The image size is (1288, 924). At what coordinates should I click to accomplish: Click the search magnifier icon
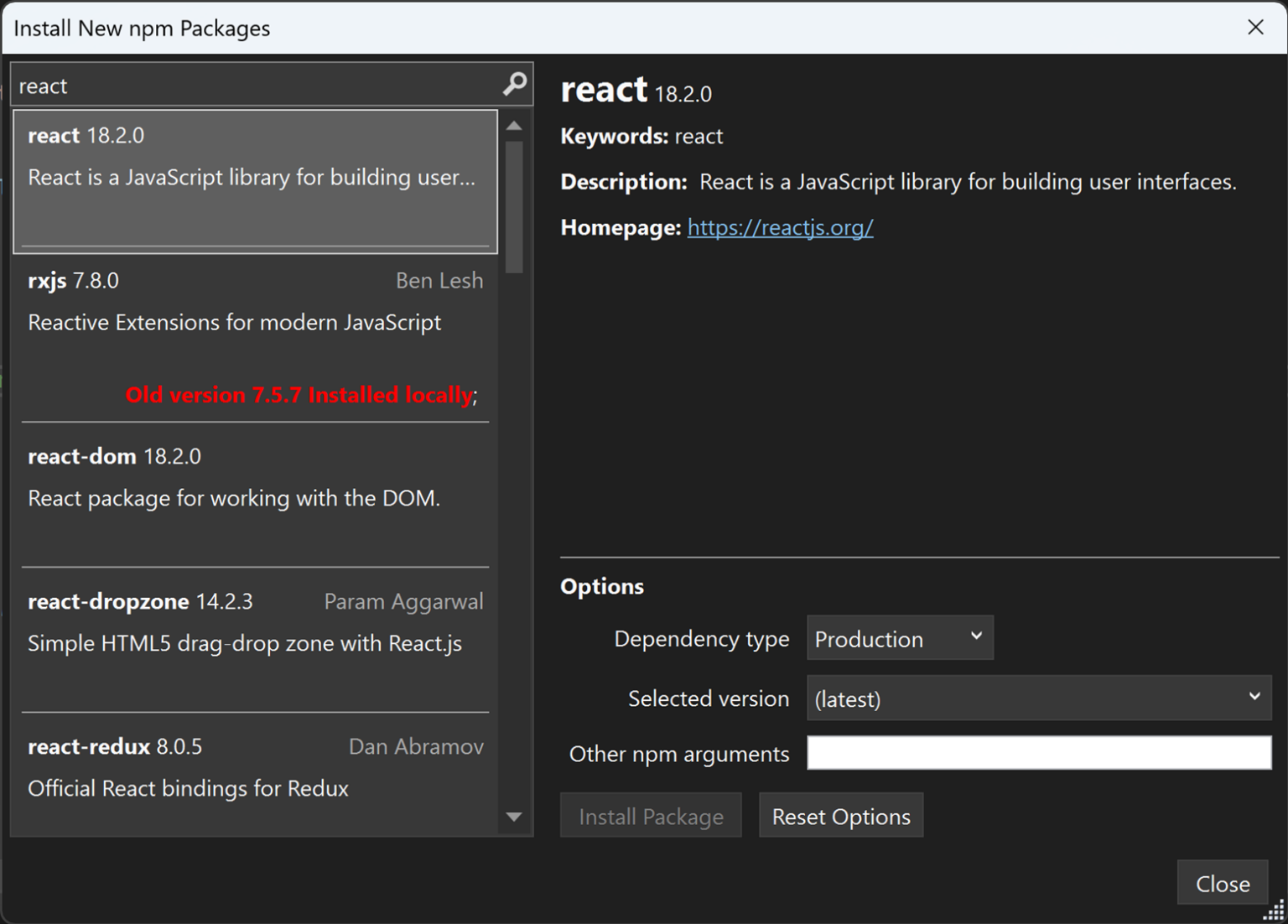(512, 85)
